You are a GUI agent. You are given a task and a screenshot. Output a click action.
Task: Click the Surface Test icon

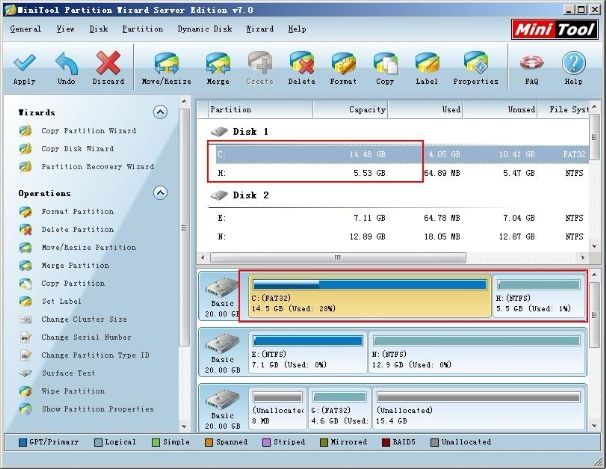pyautogui.click(x=26, y=373)
